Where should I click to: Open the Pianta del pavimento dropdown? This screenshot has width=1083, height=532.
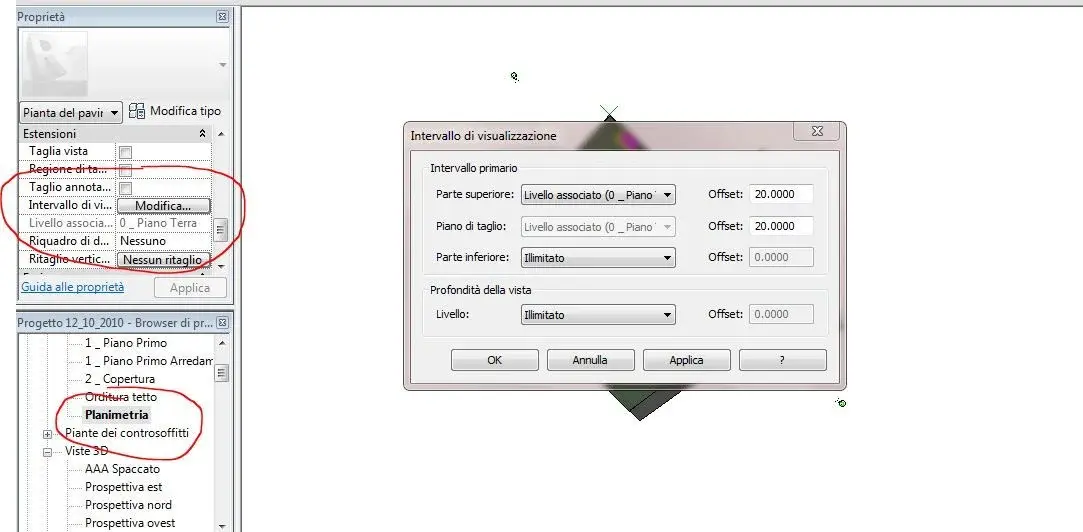pyautogui.click(x=71, y=113)
